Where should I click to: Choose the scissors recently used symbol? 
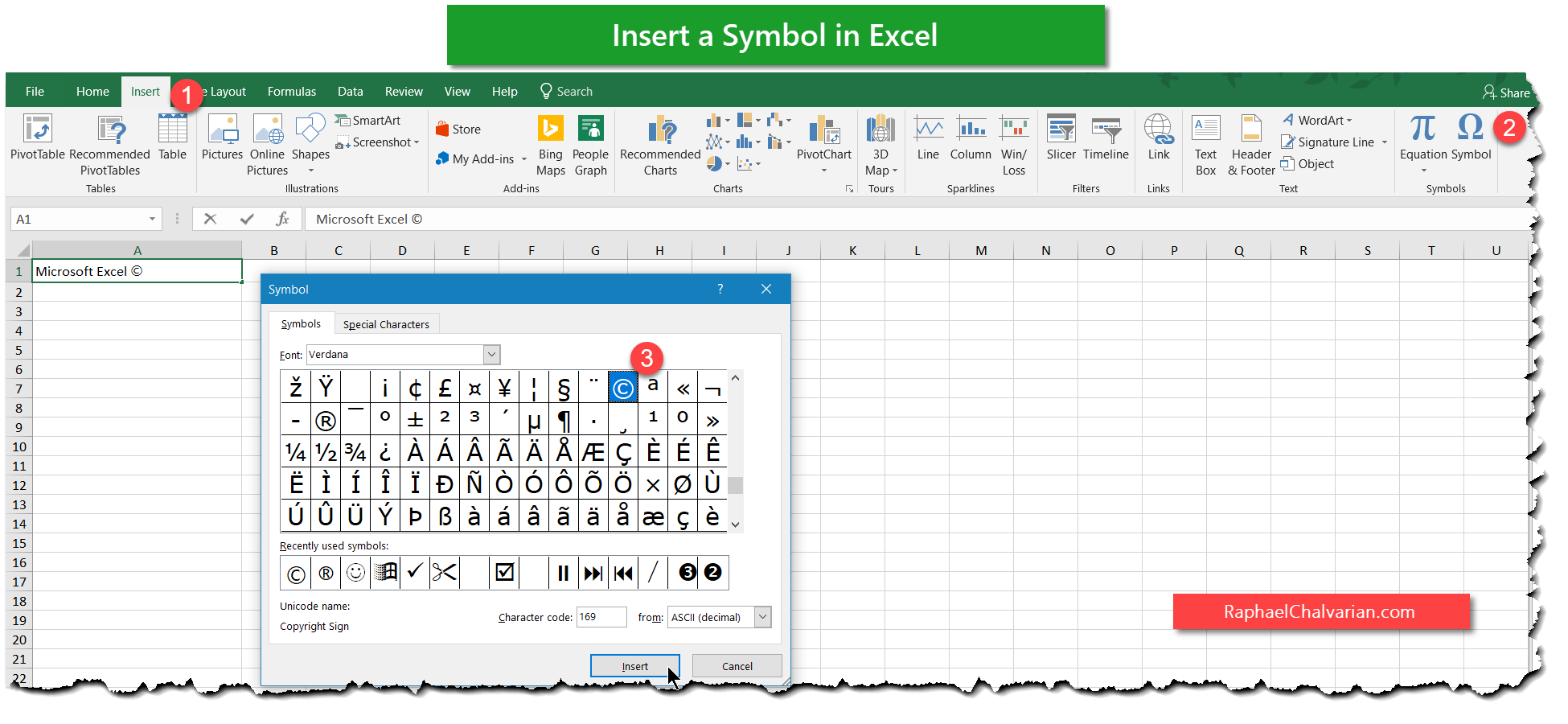tap(445, 572)
